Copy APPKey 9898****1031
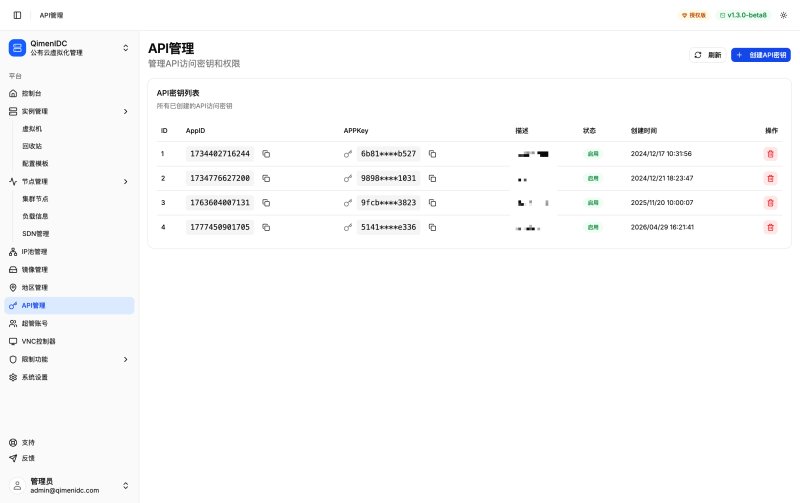 click(x=432, y=178)
